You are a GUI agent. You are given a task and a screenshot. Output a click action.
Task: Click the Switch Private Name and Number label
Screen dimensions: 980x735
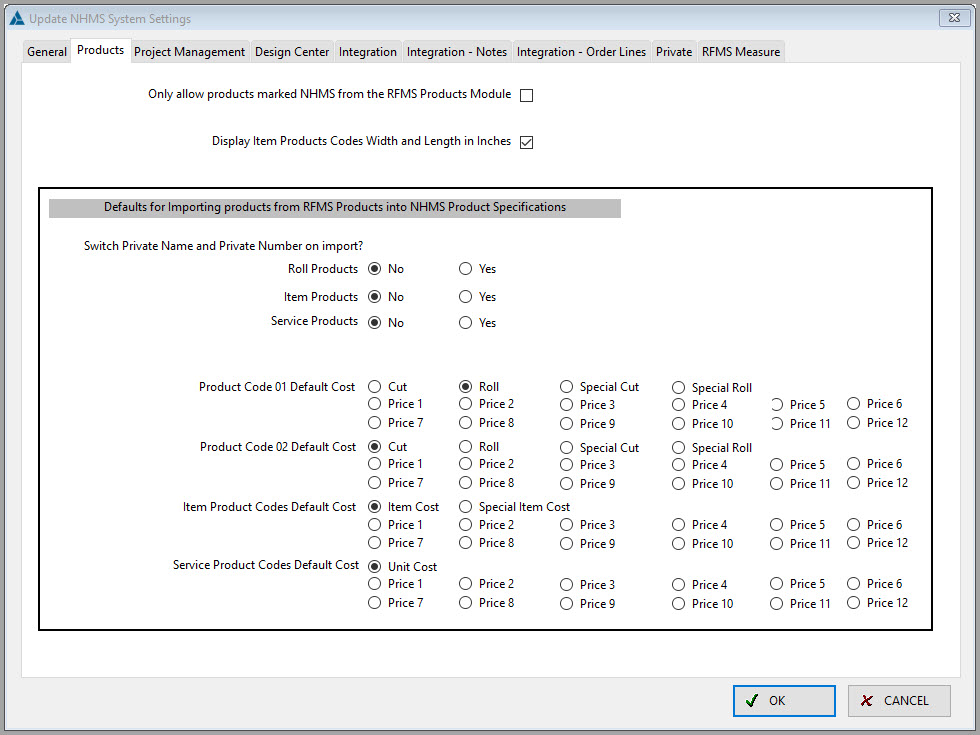[x=223, y=246]
